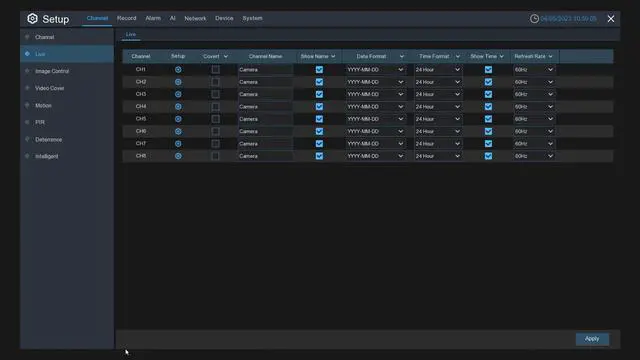640x360 pixels.
Task: Close the Setup window
Action: pos(611,19)
